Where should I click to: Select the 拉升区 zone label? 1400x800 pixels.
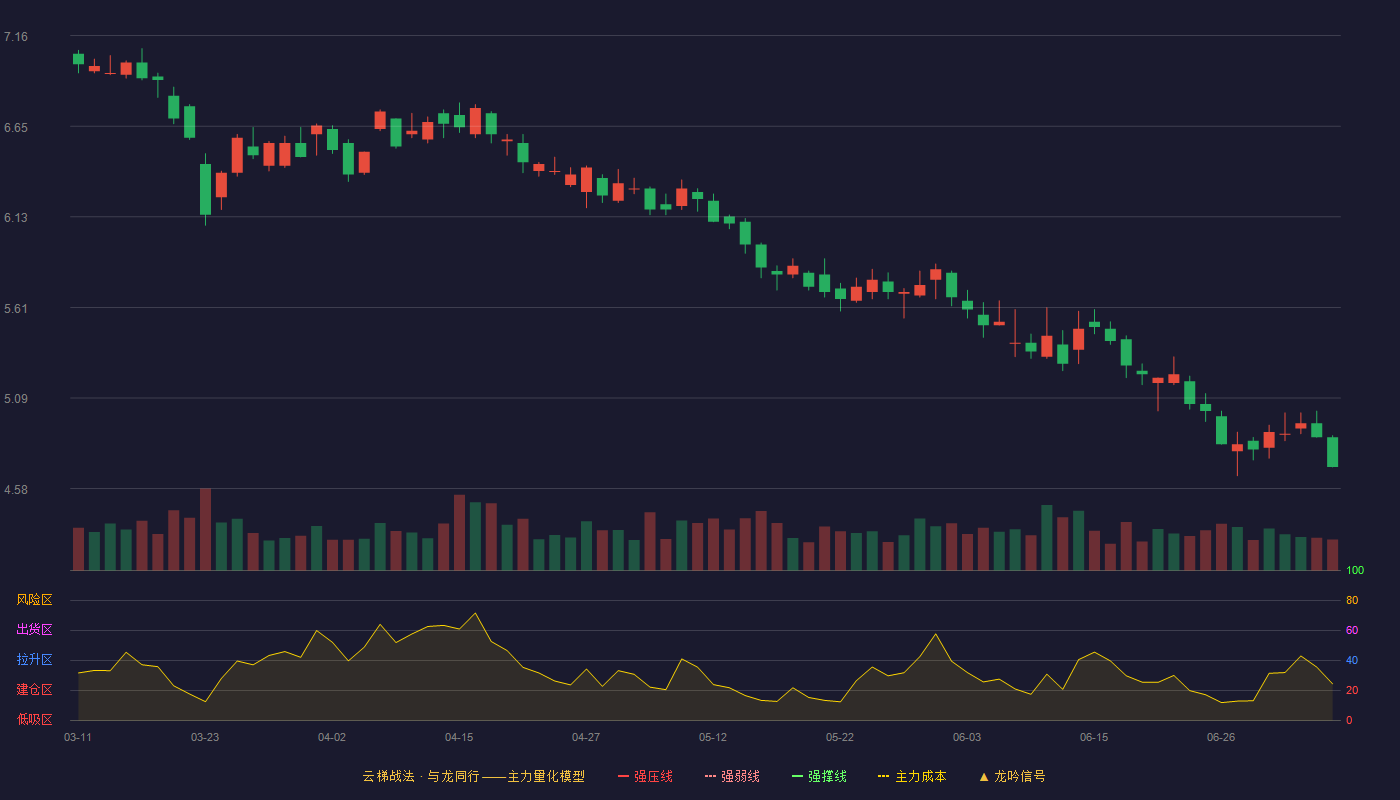coord(34,660)
